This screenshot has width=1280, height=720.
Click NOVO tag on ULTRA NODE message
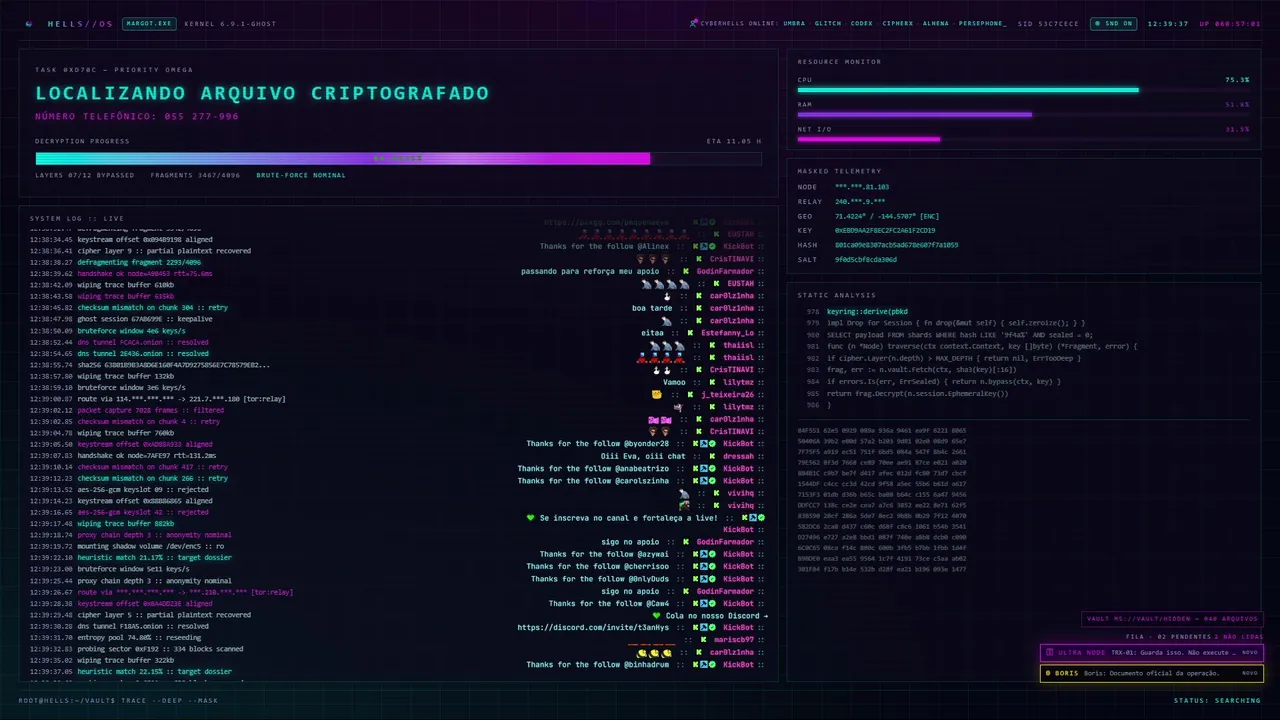(1249, 653)
